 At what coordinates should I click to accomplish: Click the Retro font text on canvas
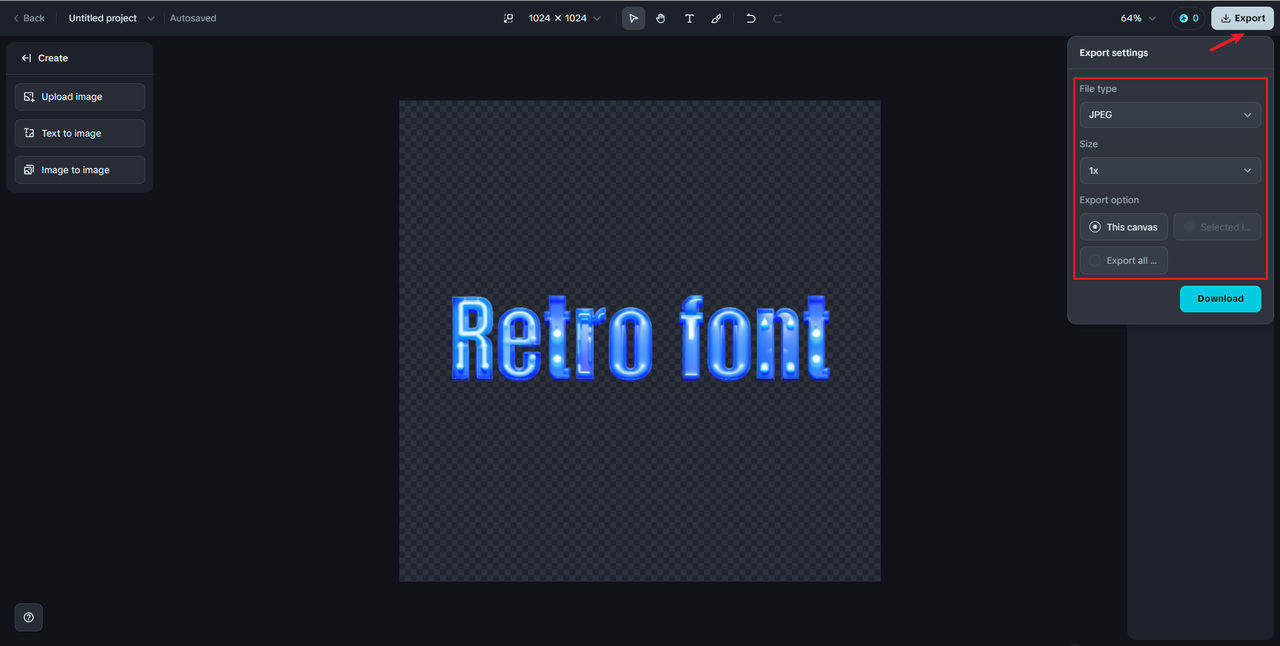click(640, 338)
